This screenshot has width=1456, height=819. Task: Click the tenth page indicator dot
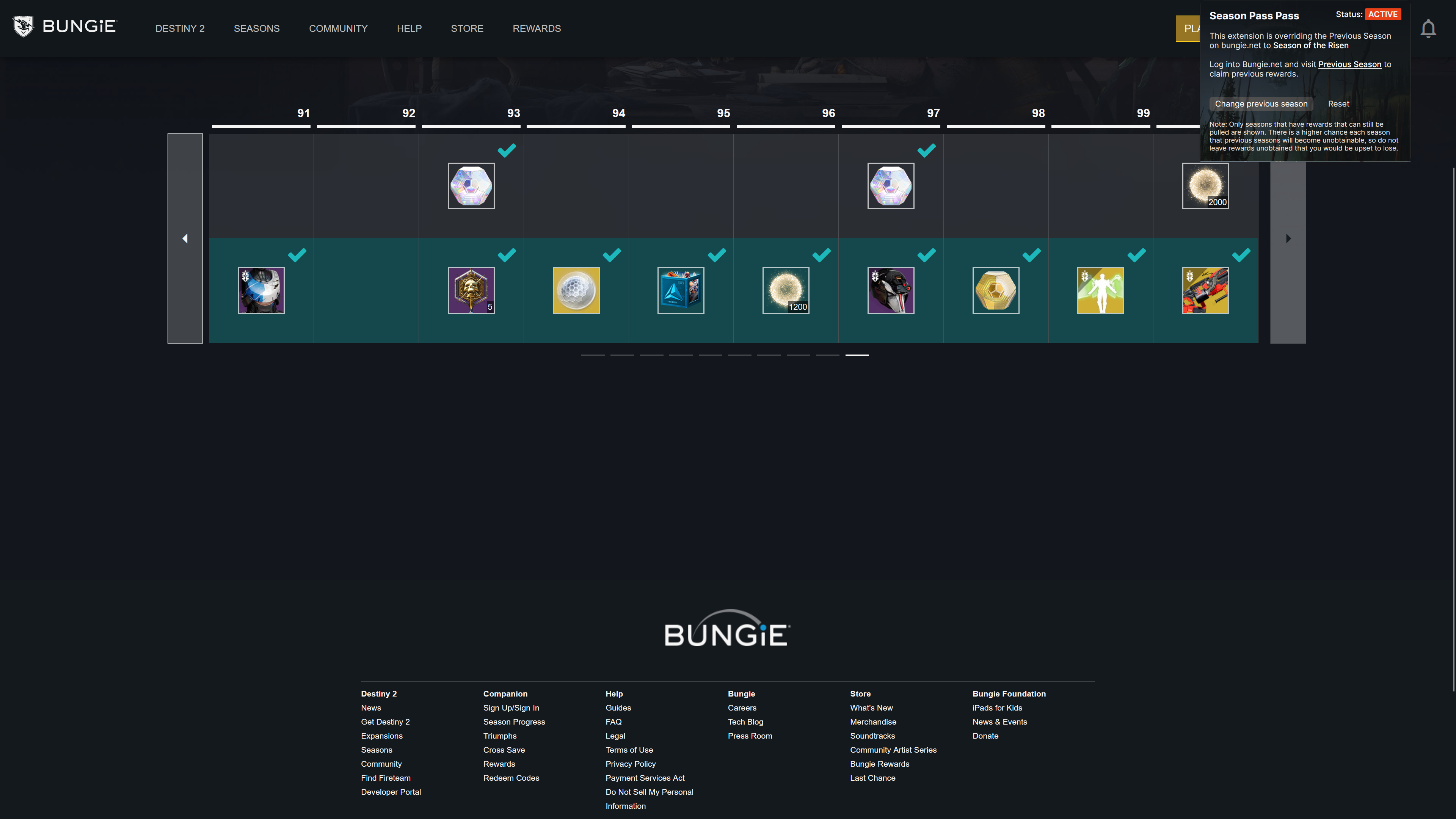[x=857, y=354]
